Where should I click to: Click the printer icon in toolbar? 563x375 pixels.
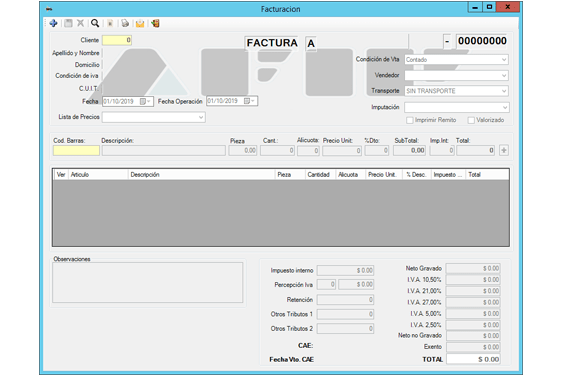pos(125,23)
